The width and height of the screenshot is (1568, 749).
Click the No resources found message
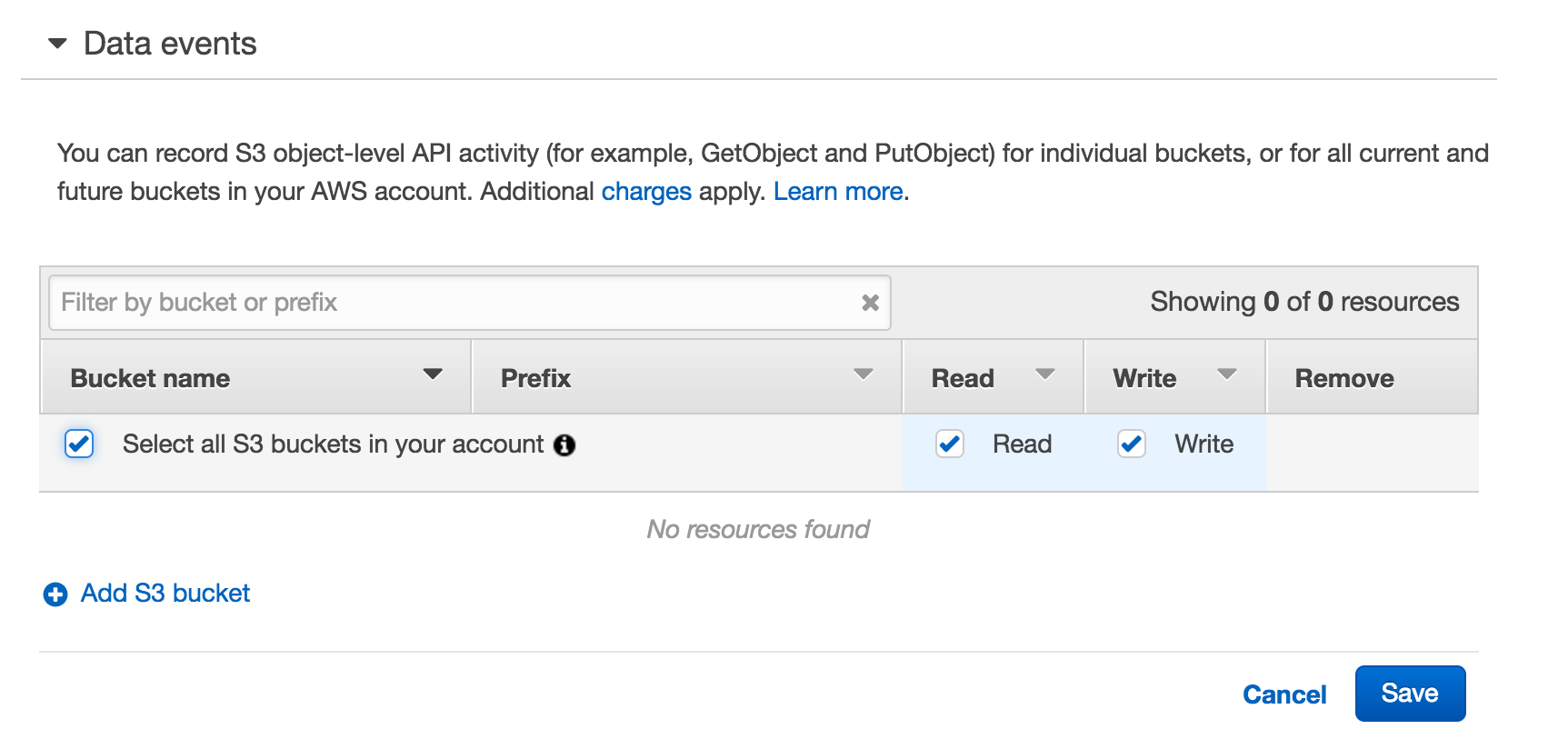[x=758, y=529]
